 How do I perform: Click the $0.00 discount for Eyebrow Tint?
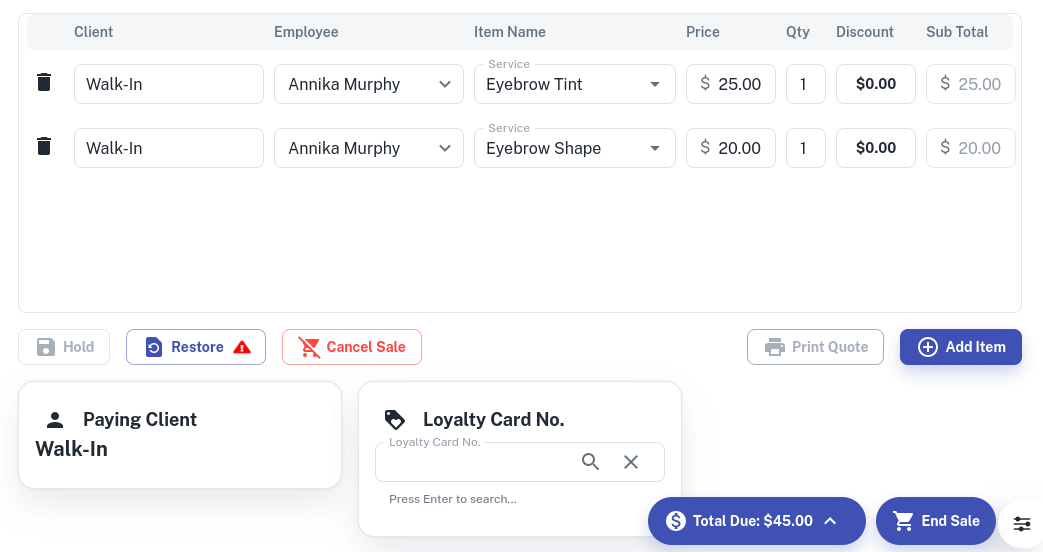[875, 84]
